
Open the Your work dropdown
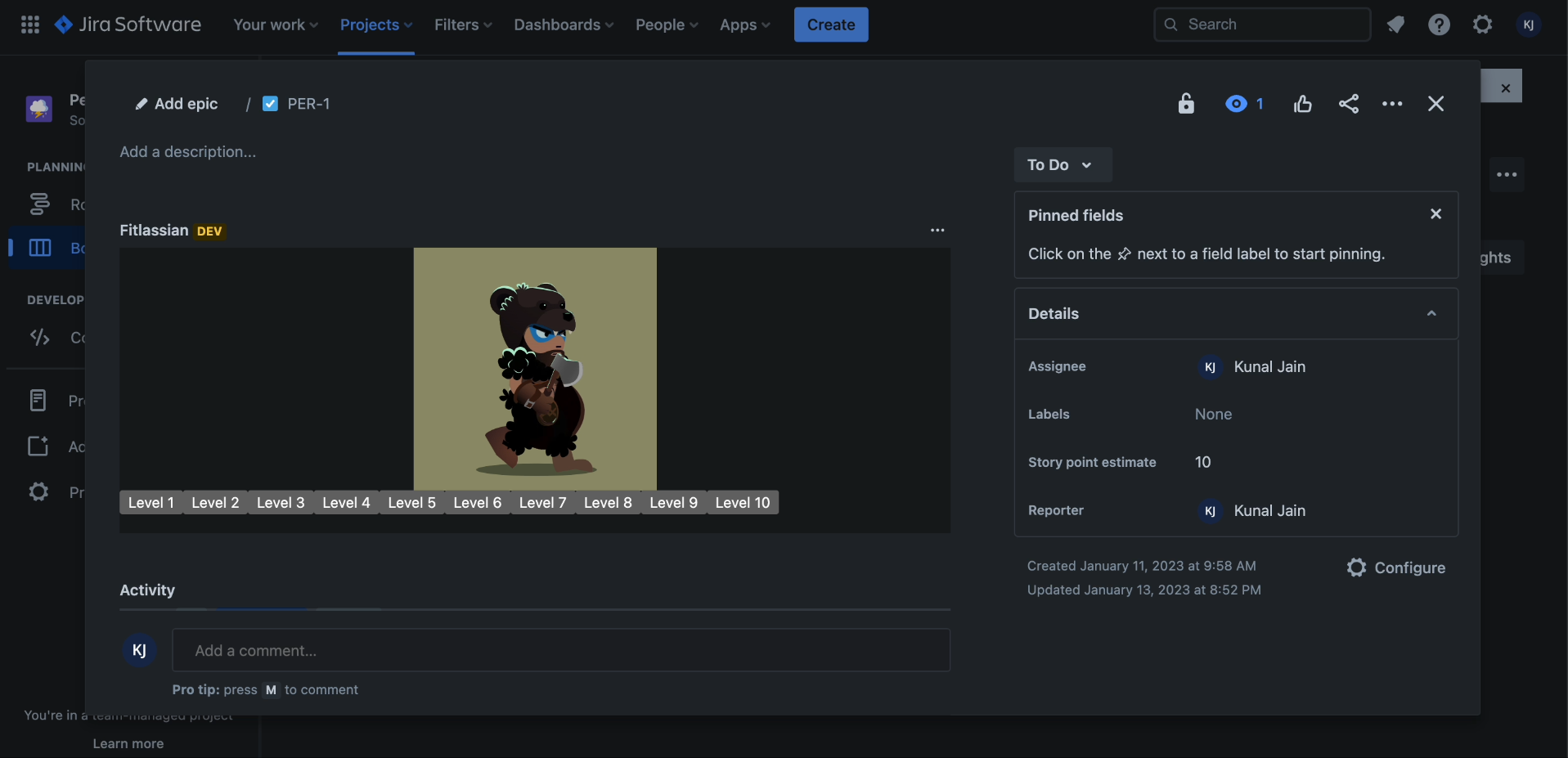click(276, 25)
